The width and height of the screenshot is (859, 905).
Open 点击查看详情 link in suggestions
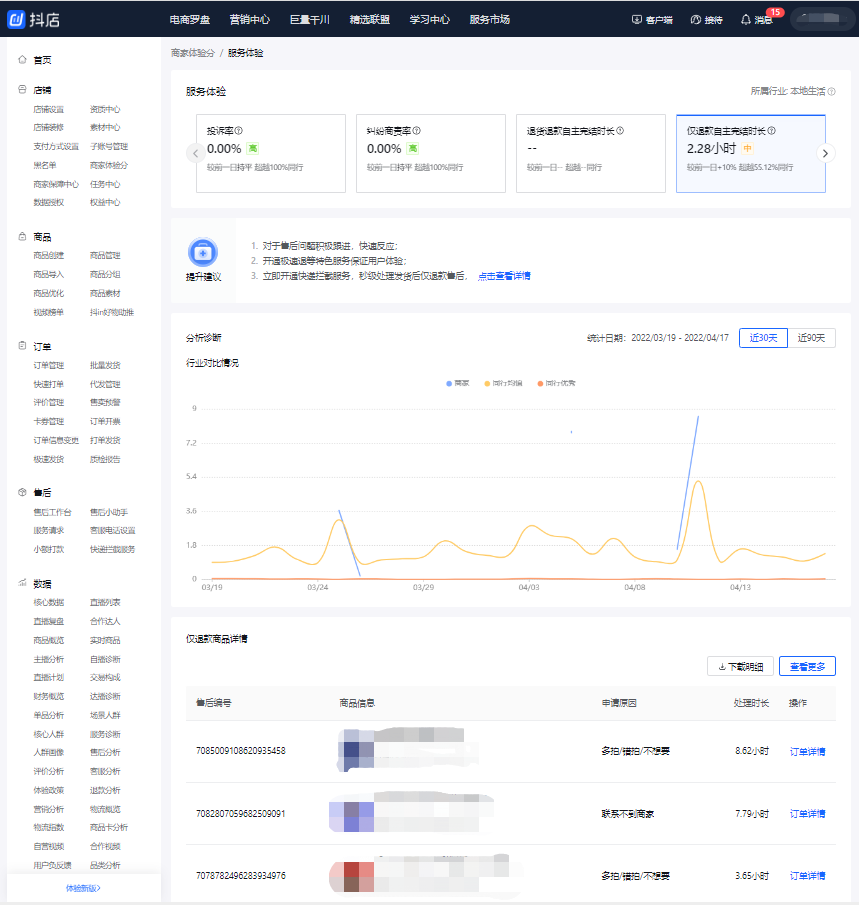point(504,275)
